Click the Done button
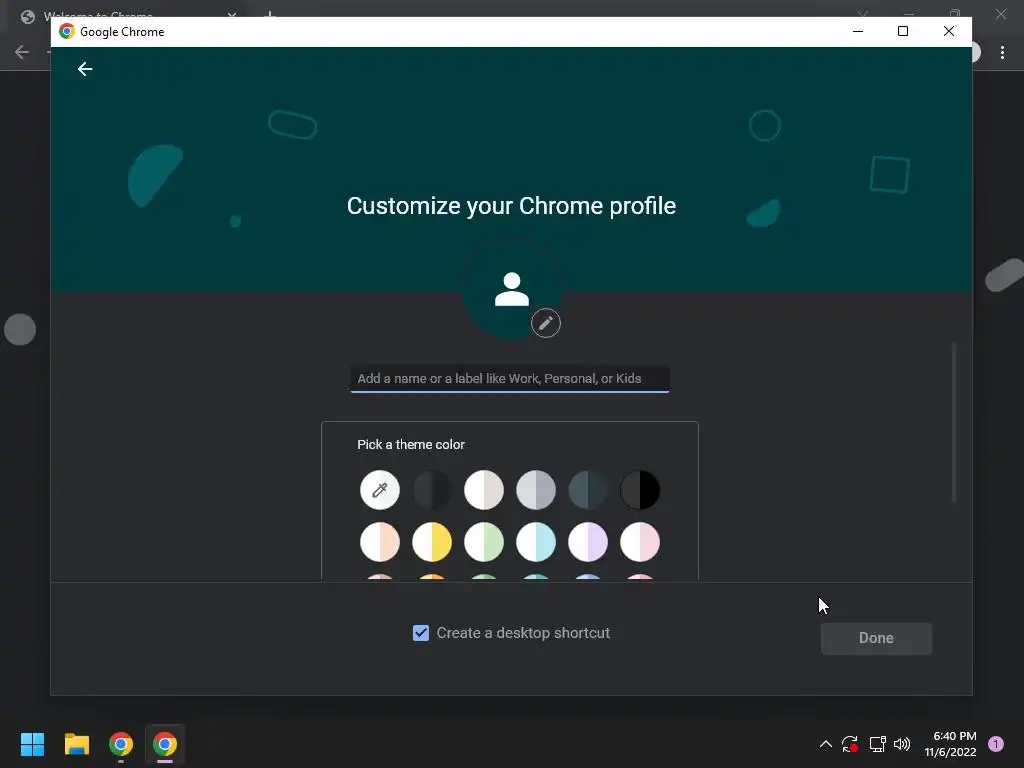 click(876, 638)
